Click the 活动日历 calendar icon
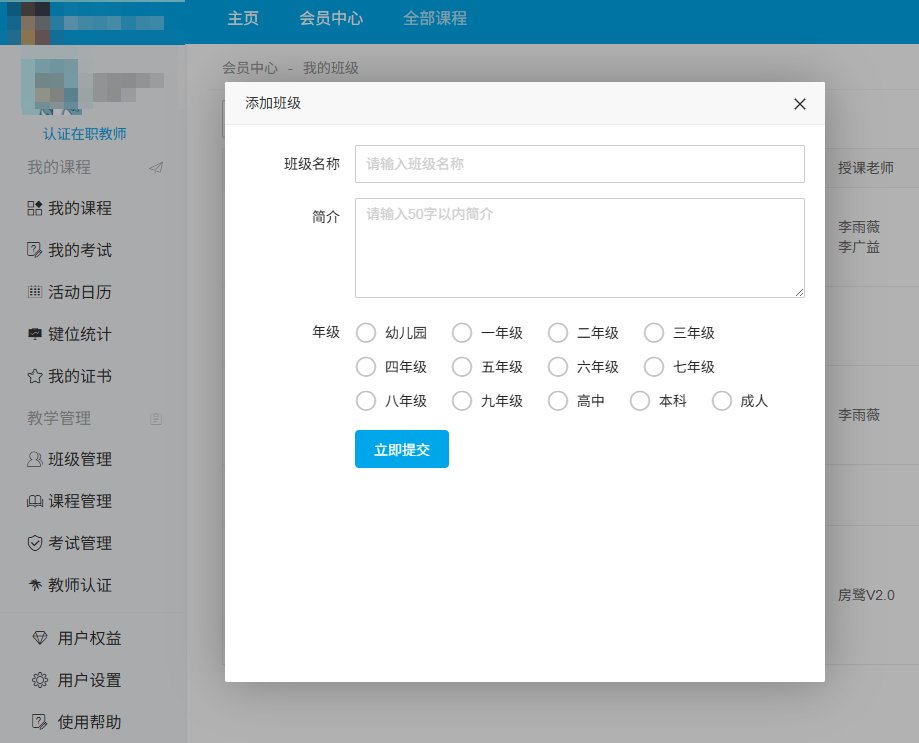 tap(34, 293)
